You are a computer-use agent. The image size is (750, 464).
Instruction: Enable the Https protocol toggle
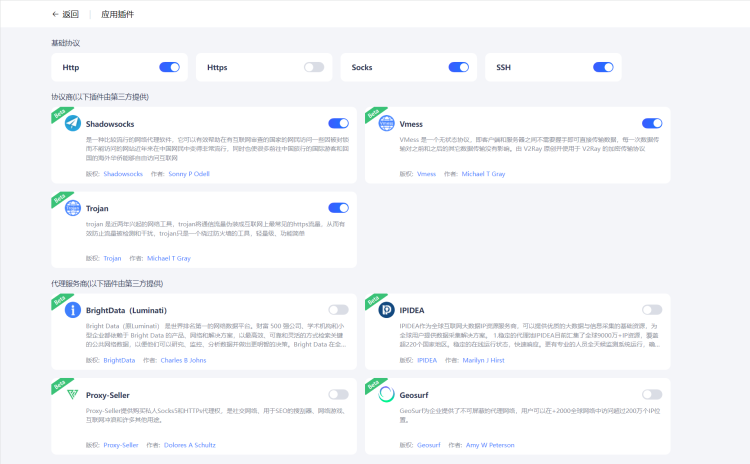click(314, 67)
